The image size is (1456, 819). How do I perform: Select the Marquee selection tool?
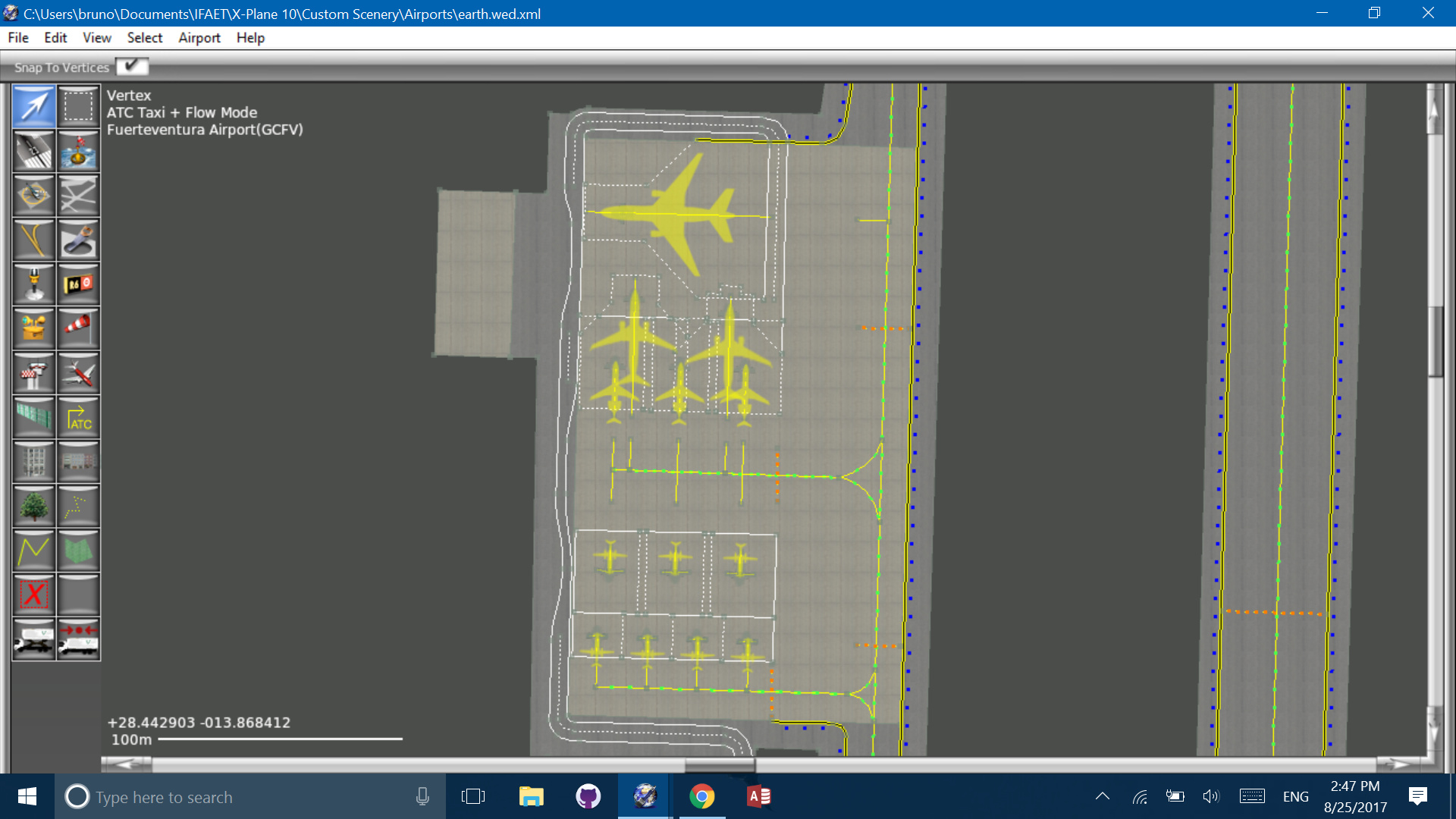(78, 106)
